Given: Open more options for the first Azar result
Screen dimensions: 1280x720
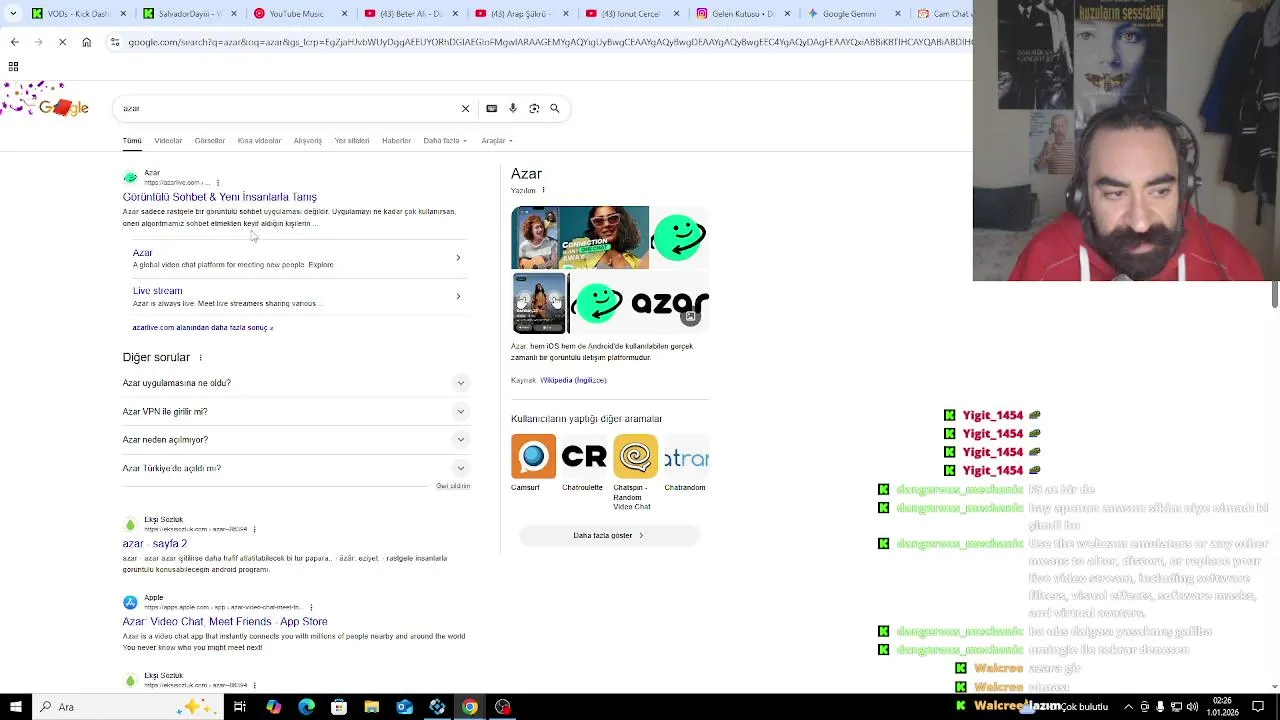Looking at the screenshot, I should tap(216, 183).
